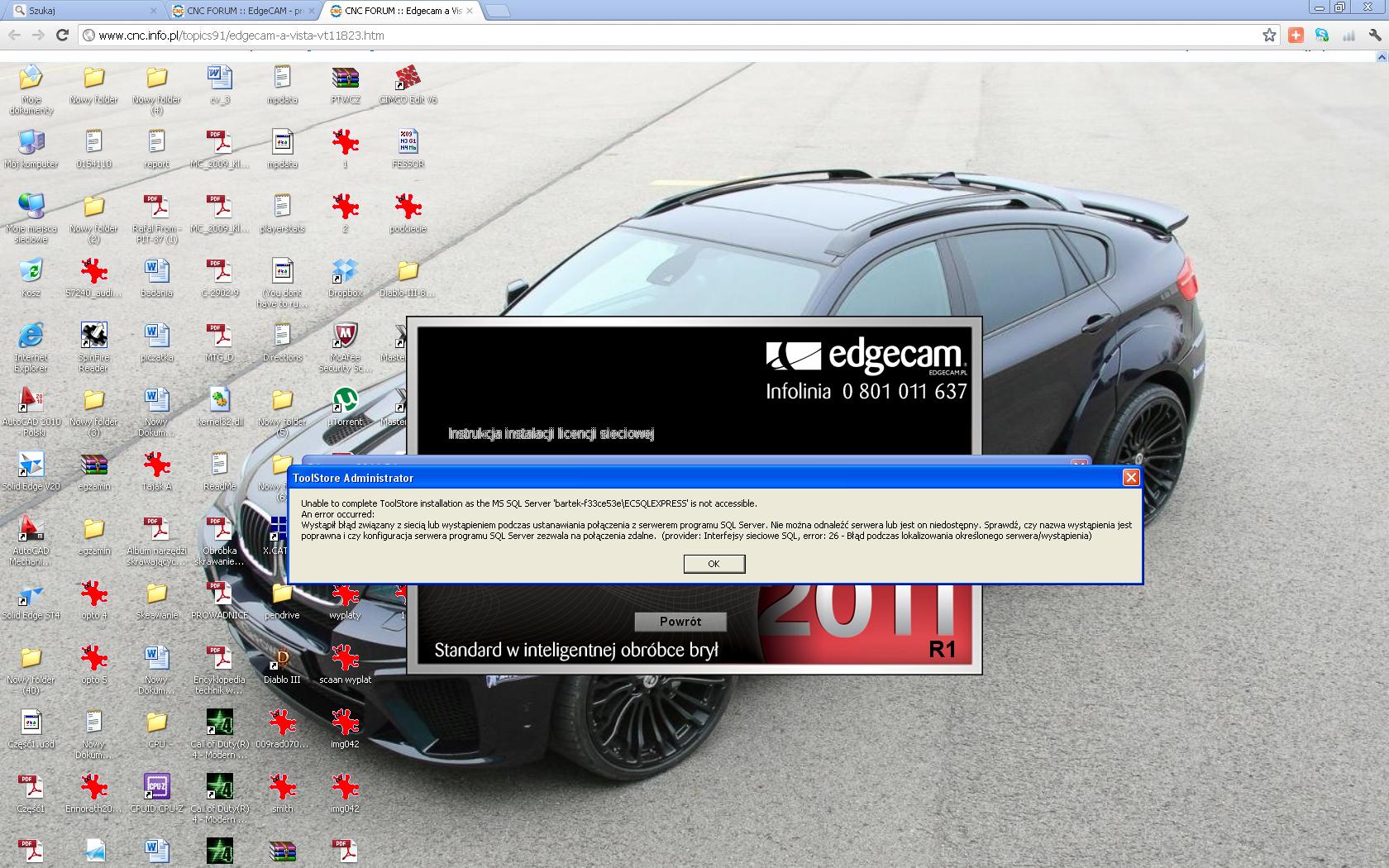The width and height of the screenshot is (1389, 868).
Task: Open the Tajak A file icon
Action: click(156, 472)
